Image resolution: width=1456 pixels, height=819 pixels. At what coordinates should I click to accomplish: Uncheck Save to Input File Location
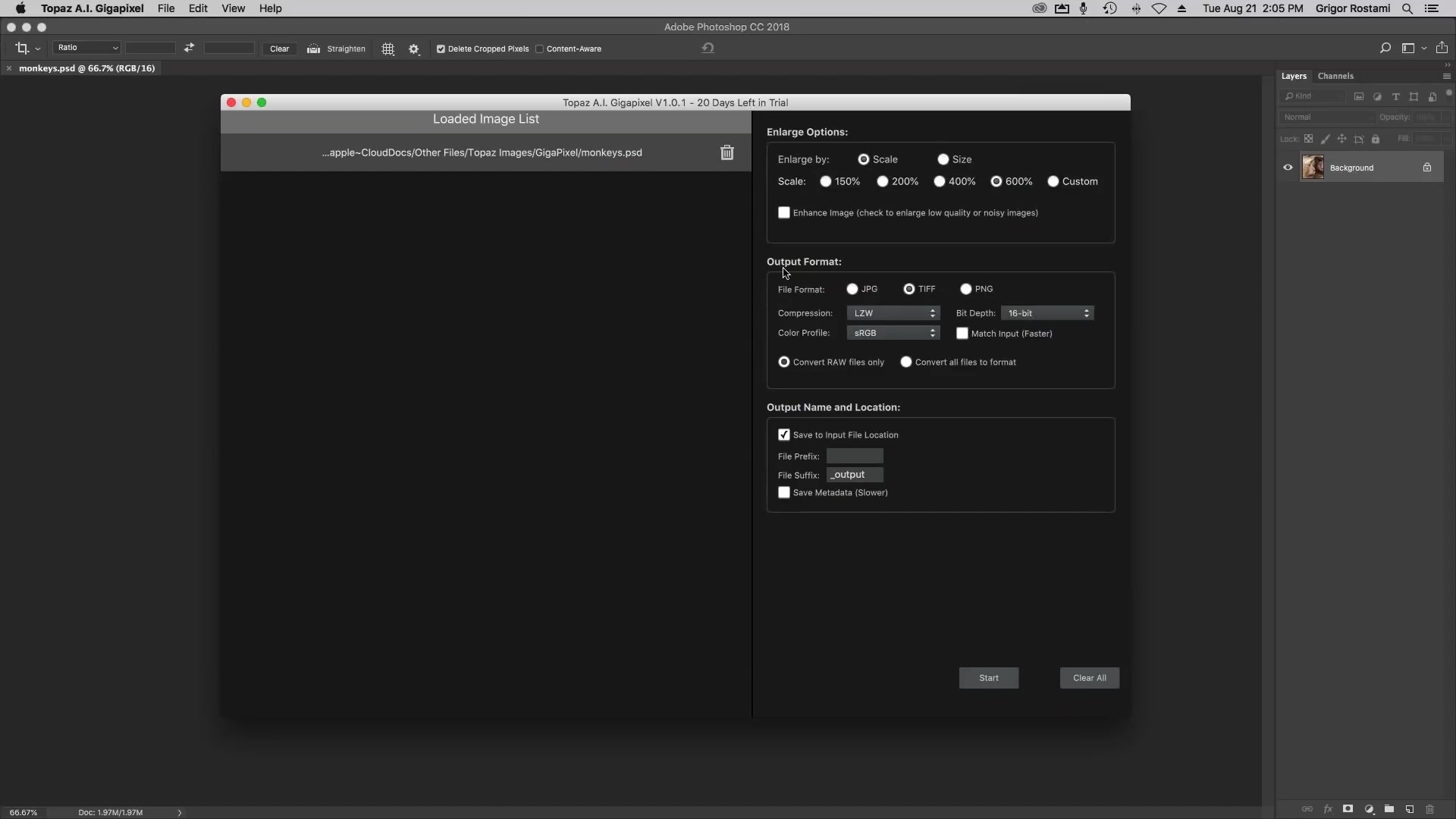point(783,435)
